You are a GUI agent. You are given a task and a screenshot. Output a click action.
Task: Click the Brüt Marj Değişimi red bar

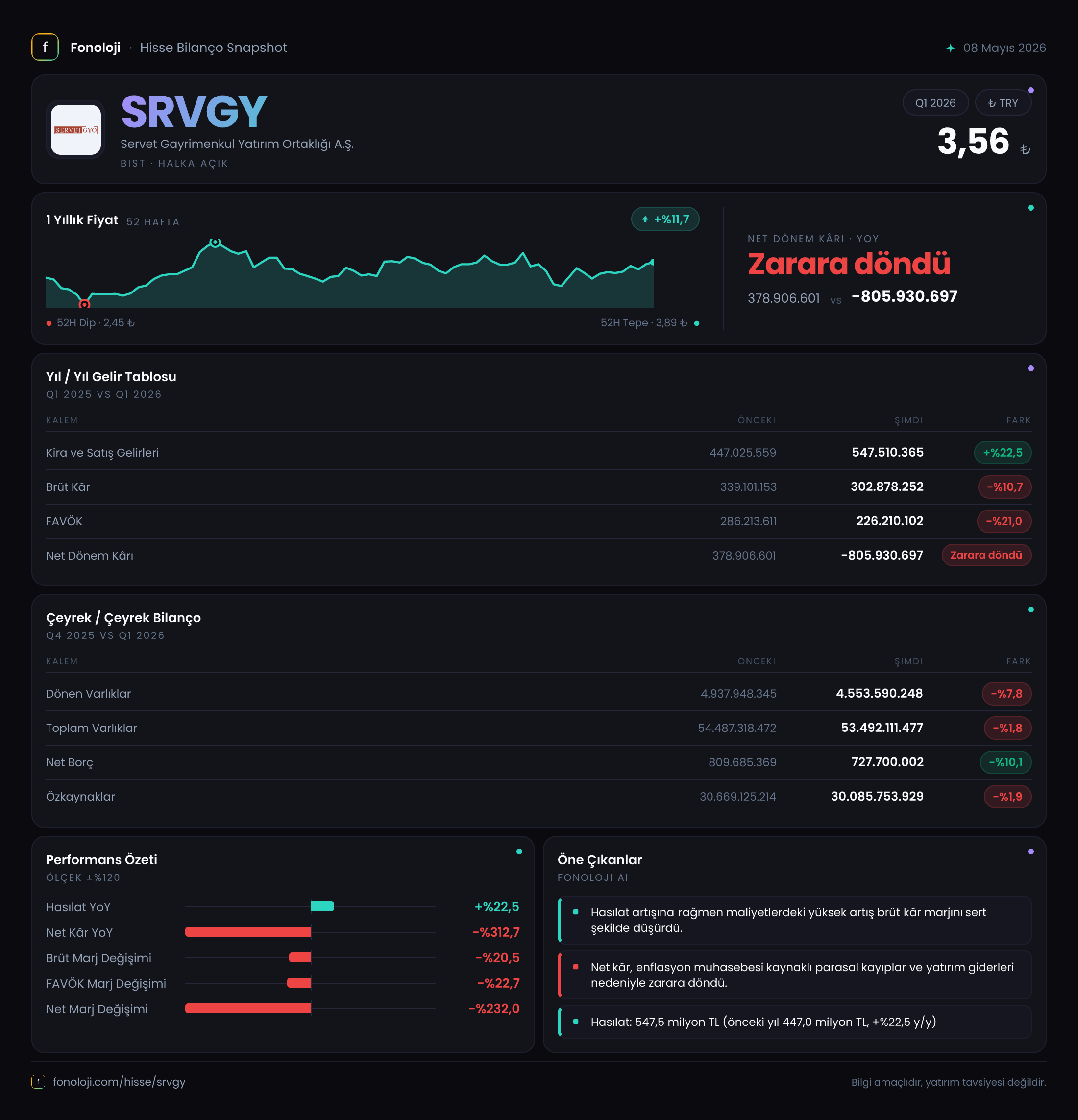click(300, 957)
